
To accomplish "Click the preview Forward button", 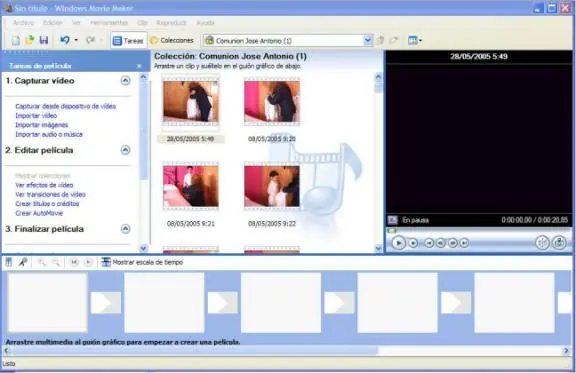I will tap(464, 243).
